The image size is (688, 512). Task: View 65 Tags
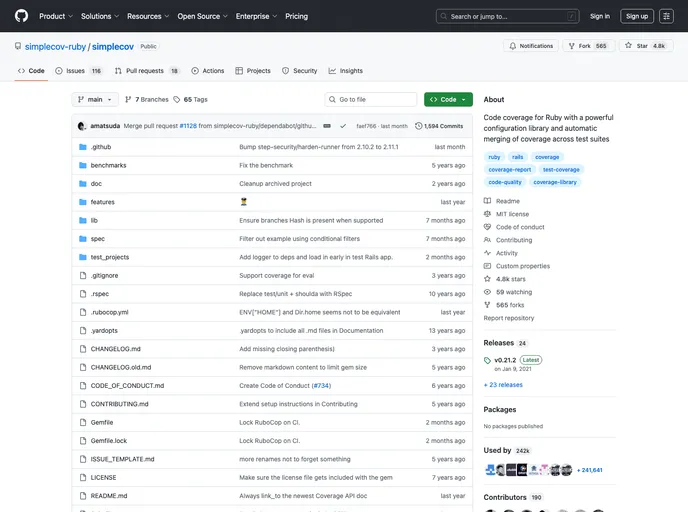[190, 100]
